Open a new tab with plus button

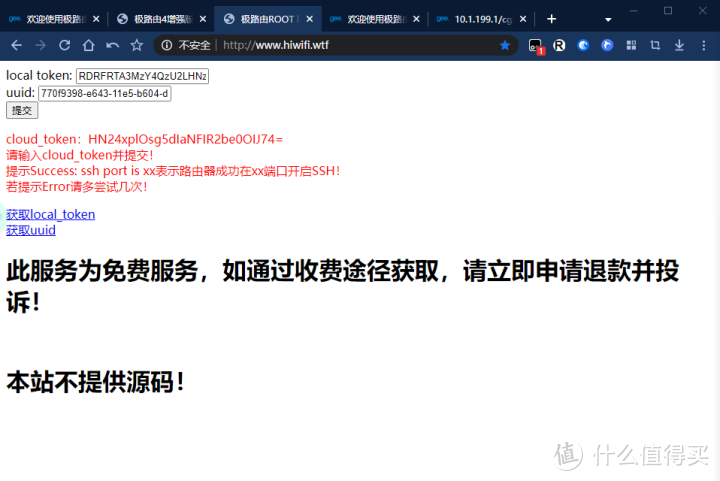pyautogui.click(x=551, y=19)
